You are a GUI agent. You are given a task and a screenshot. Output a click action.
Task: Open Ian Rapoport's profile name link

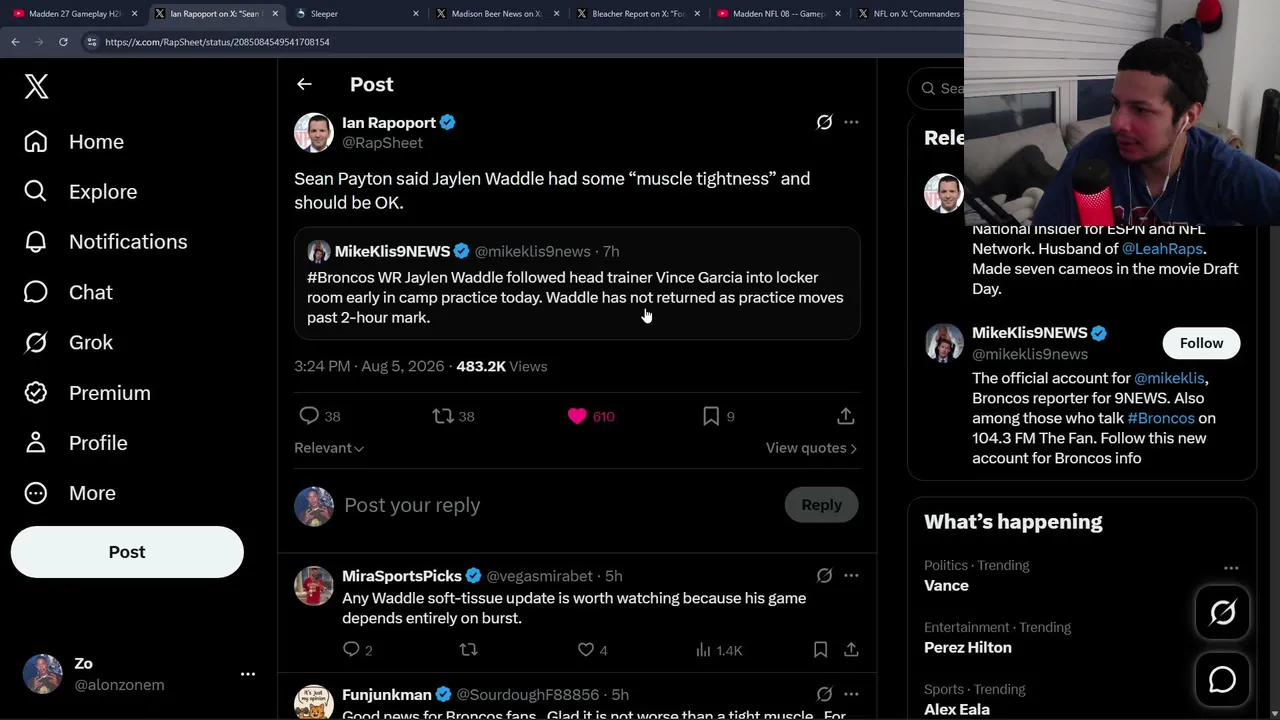click(389, 123)
